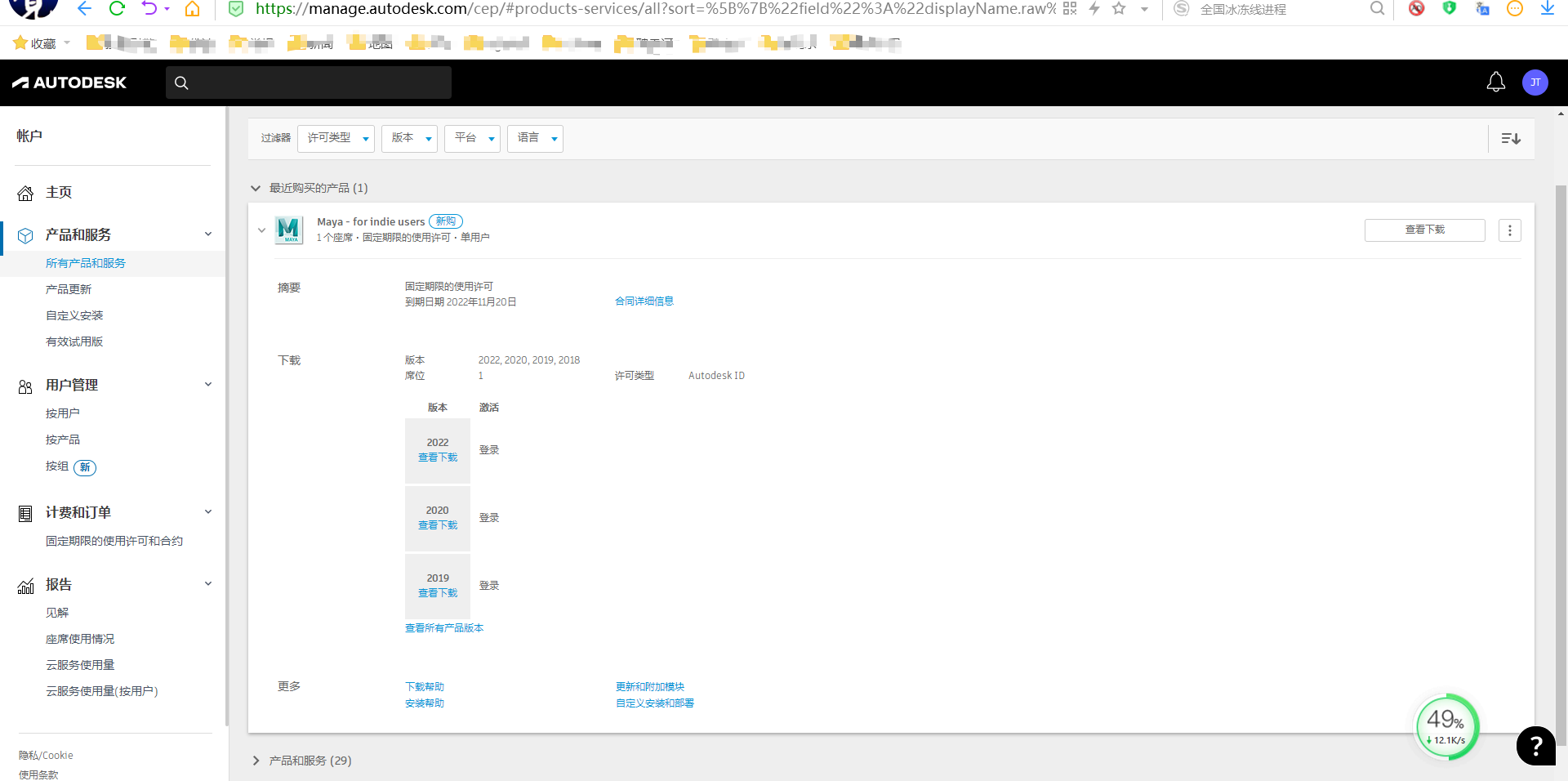
Task: Click the bookmark star in address bar
Action: pos(1119,9)
